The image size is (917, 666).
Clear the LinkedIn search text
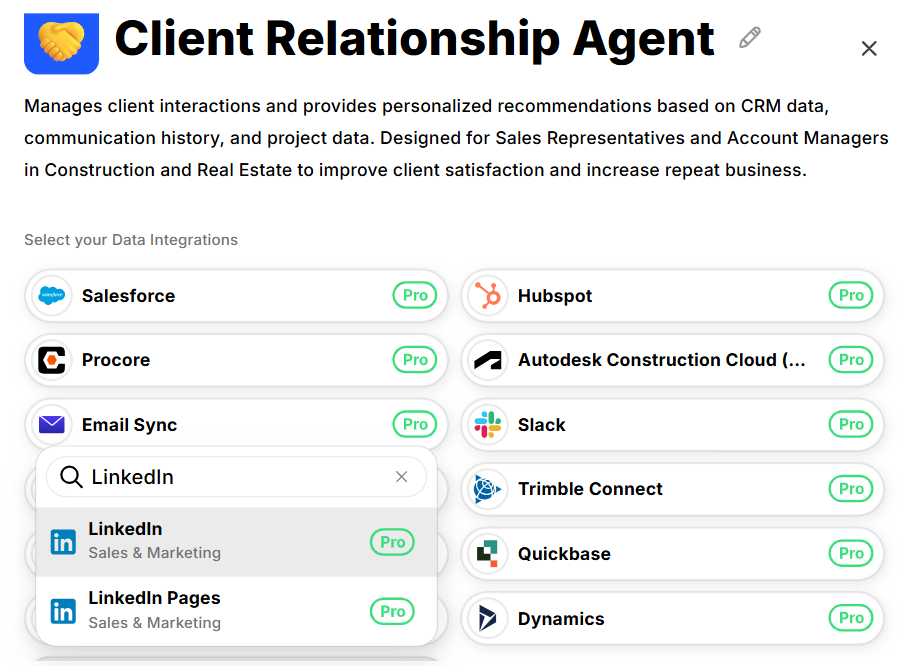tap(401, 477)
